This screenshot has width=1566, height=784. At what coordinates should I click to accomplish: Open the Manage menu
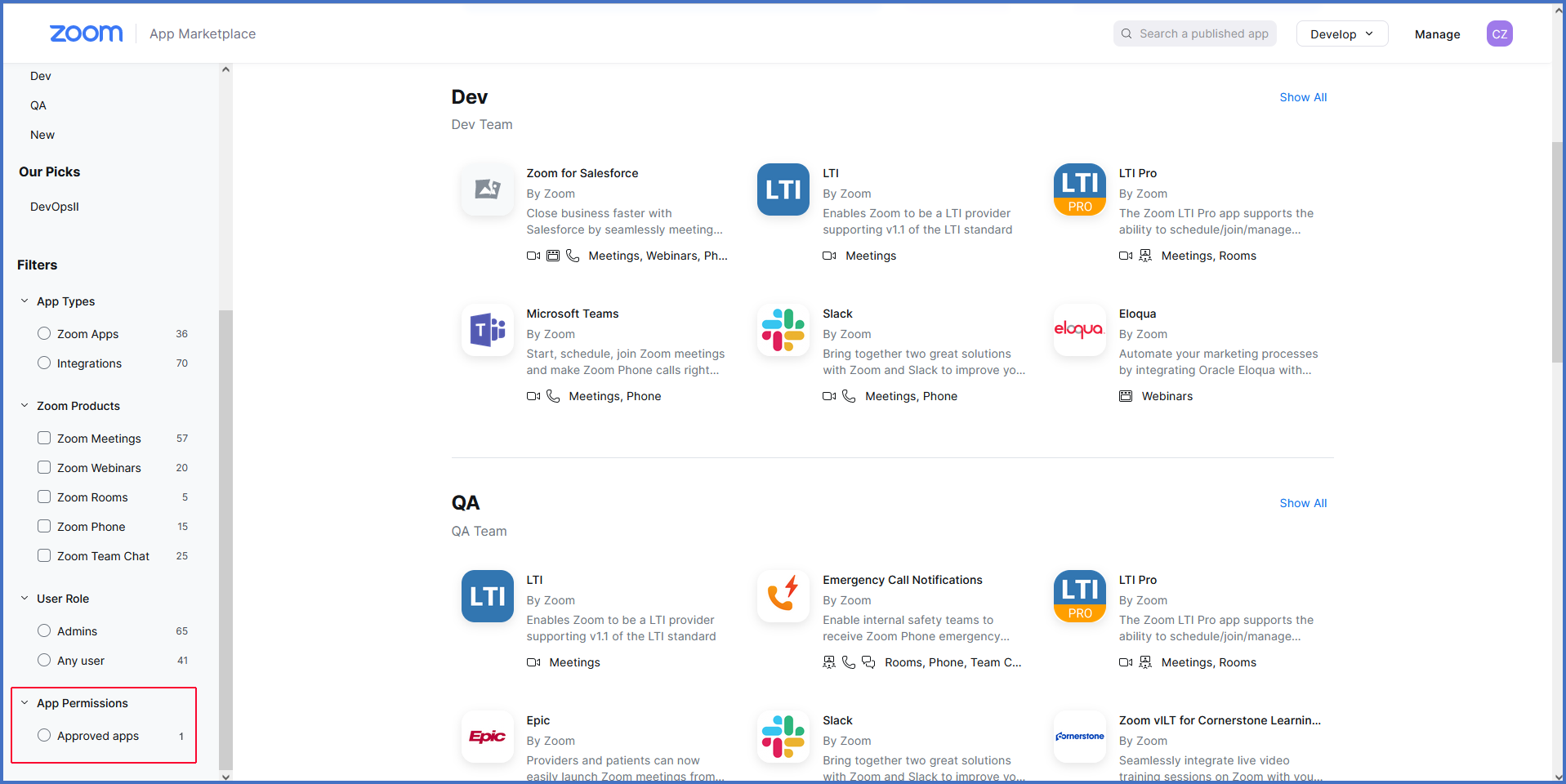point(1437,34)
